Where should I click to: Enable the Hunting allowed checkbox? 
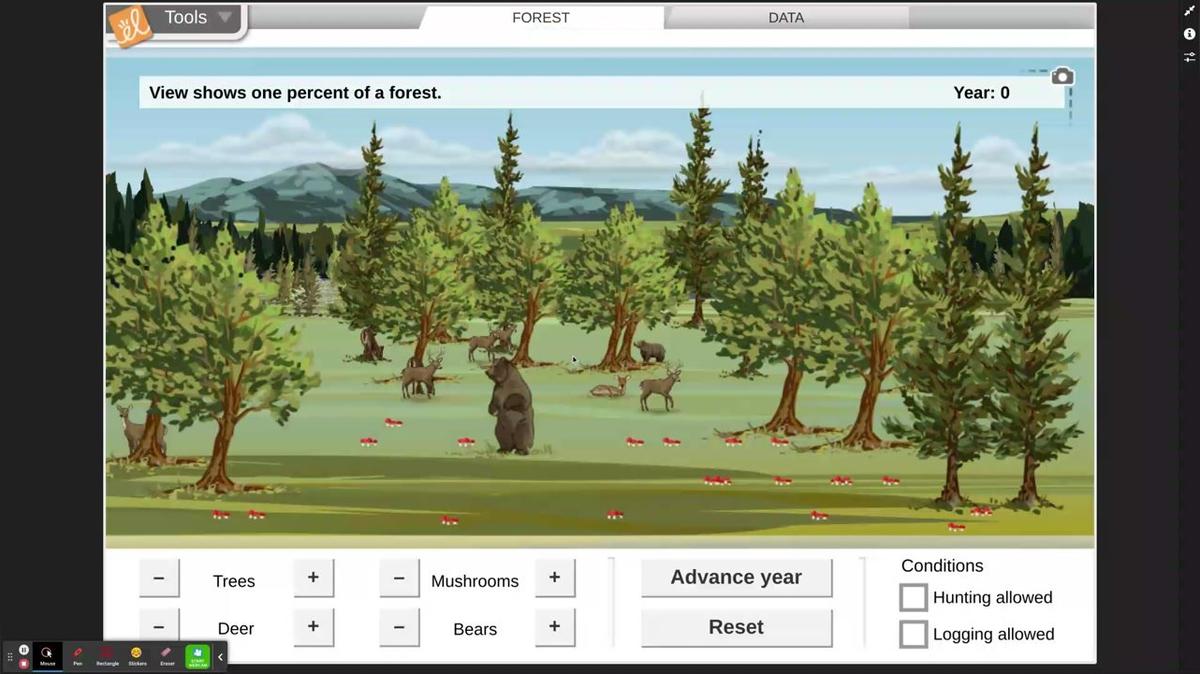[913, 598]
